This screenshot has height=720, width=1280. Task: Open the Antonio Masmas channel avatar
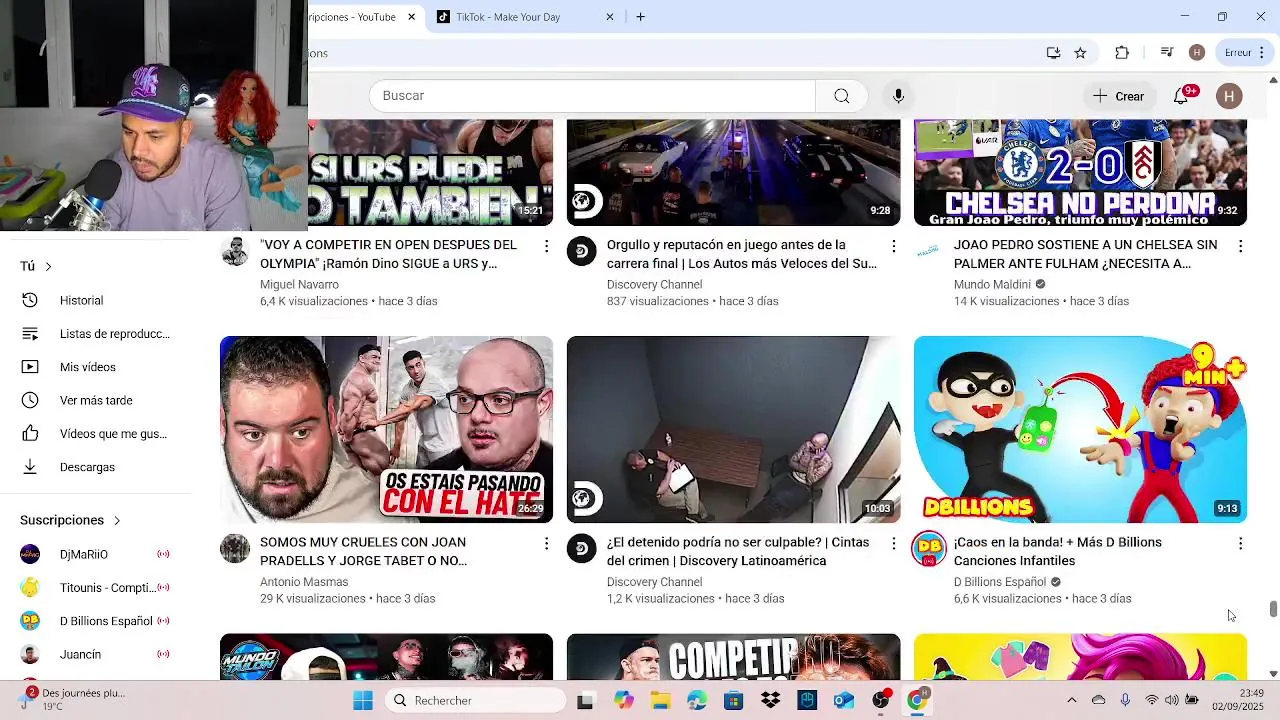(235, 548)
